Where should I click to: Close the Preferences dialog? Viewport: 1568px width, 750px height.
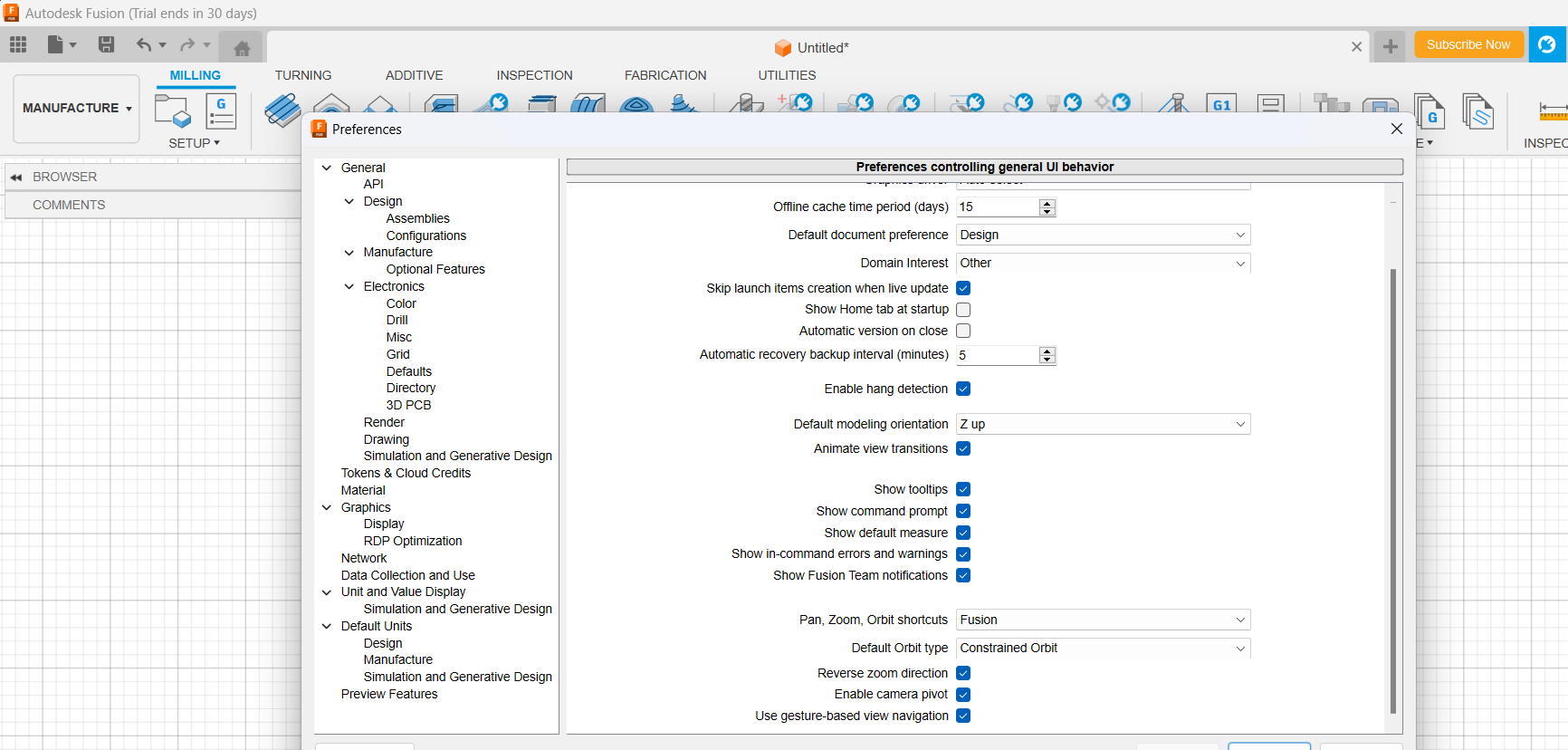(x=1396, y=130)
